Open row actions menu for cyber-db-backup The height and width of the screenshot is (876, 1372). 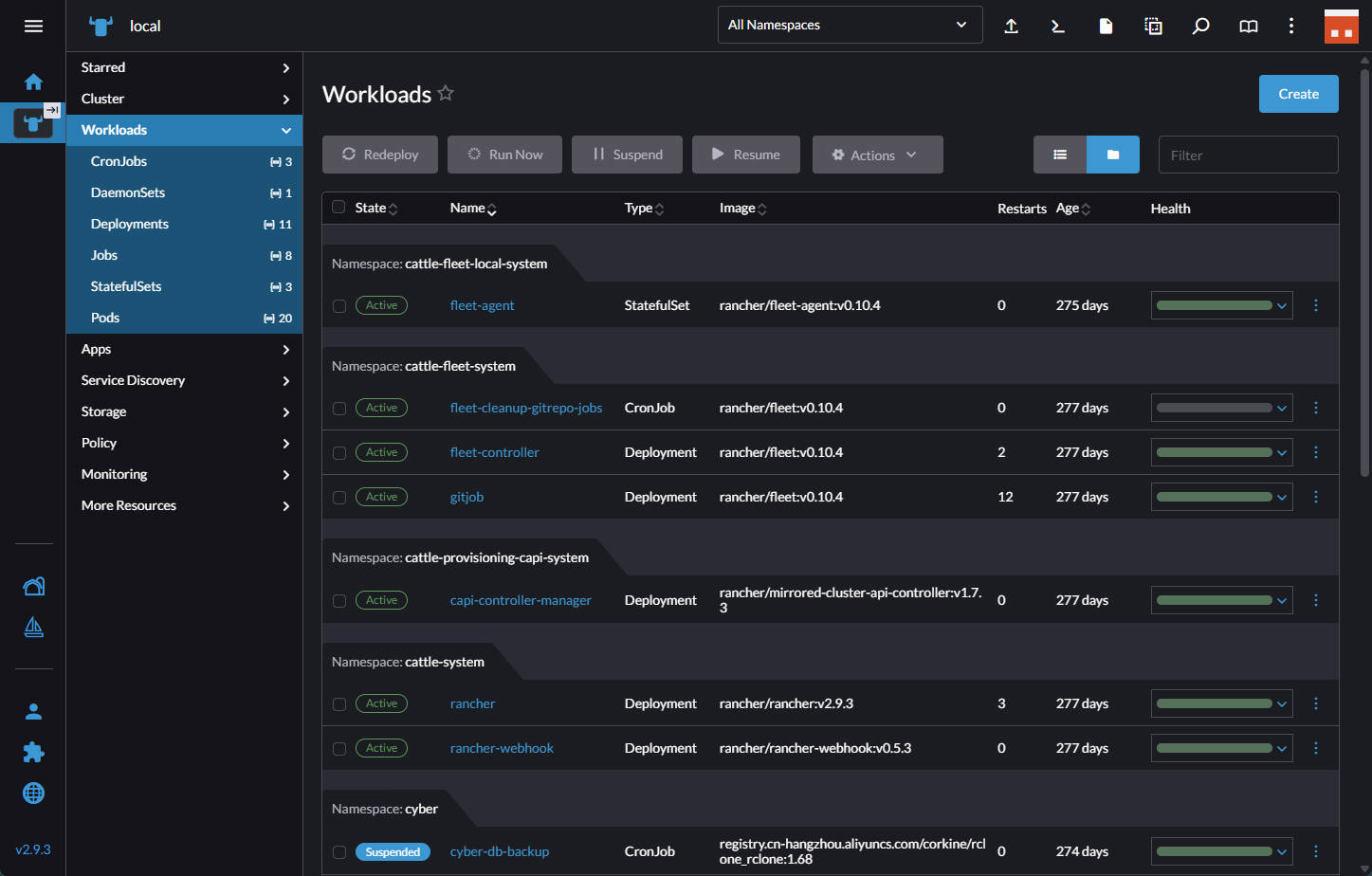[x=1315, y=851]
